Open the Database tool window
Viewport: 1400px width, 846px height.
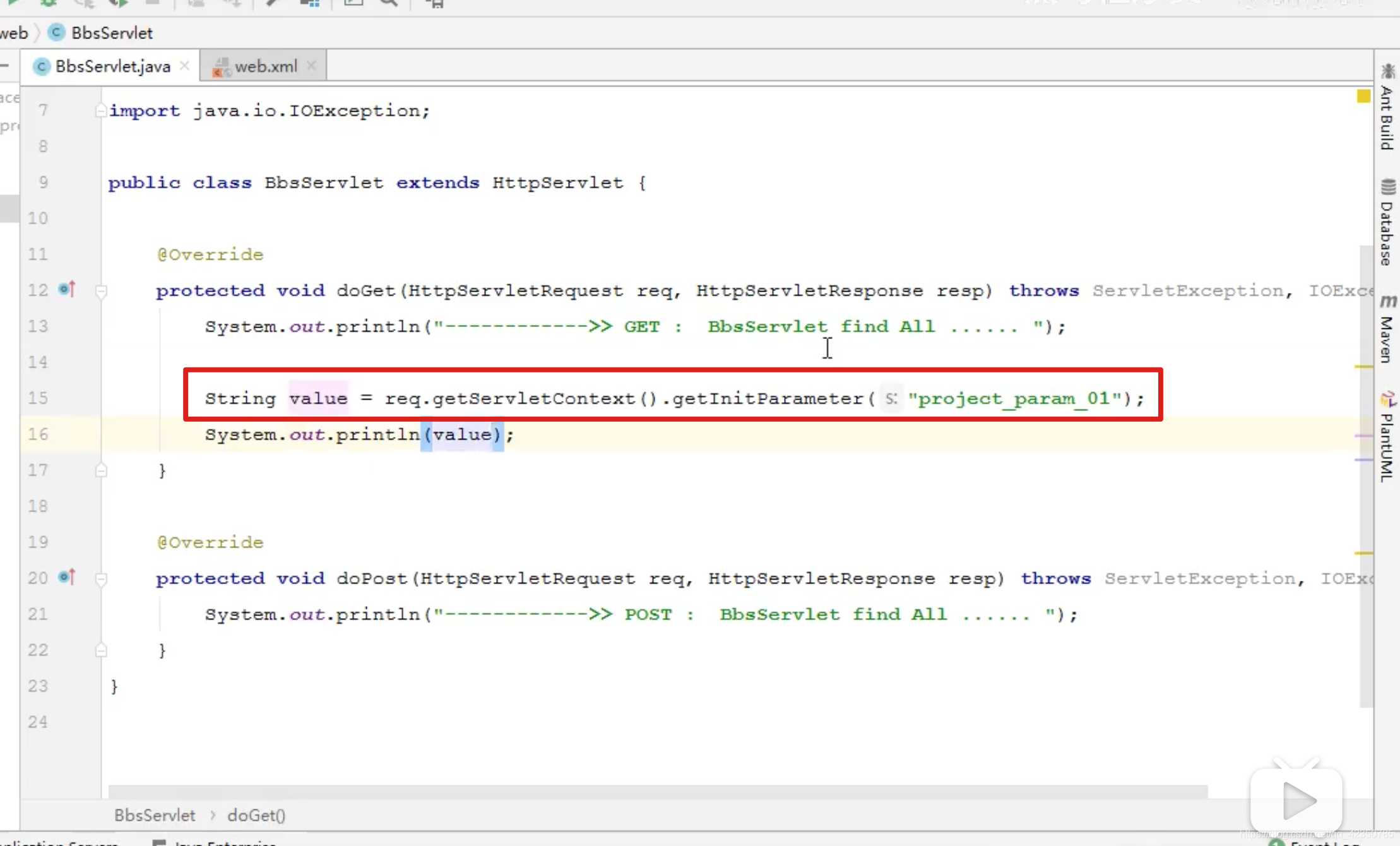pyautogui.click(x=1387, y=223)
